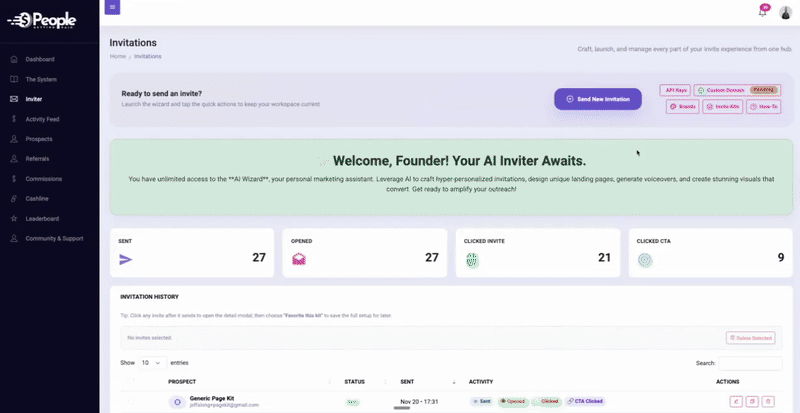
Task: Click the Opened envelope icon in the stats card
Action: pyautogui.click(x=299, y=259)
